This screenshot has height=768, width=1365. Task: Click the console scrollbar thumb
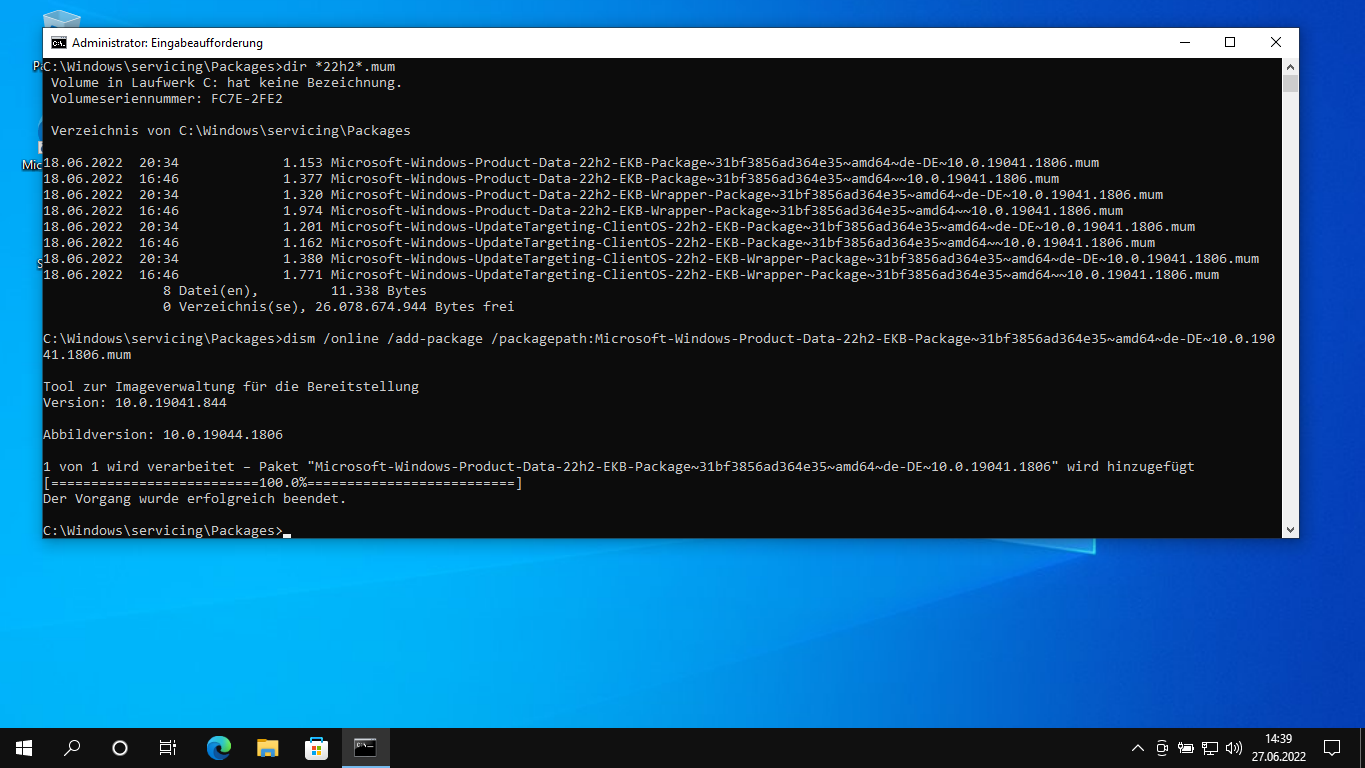pyautogui.click(x=1290, y=83)
